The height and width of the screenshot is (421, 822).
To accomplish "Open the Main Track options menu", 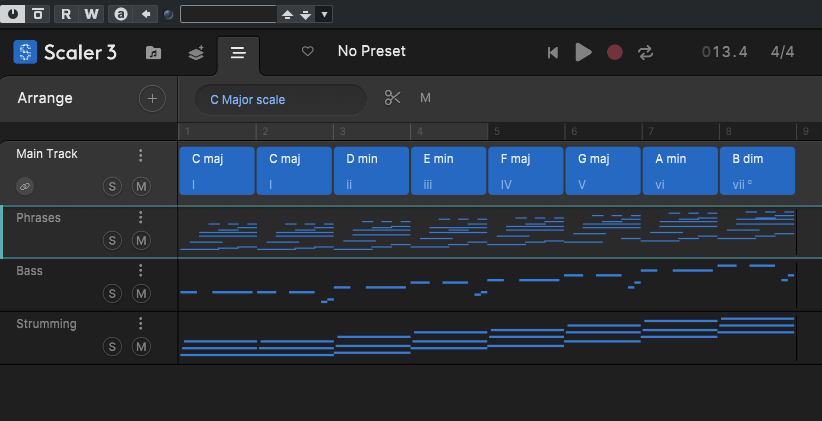I will 141,155.
